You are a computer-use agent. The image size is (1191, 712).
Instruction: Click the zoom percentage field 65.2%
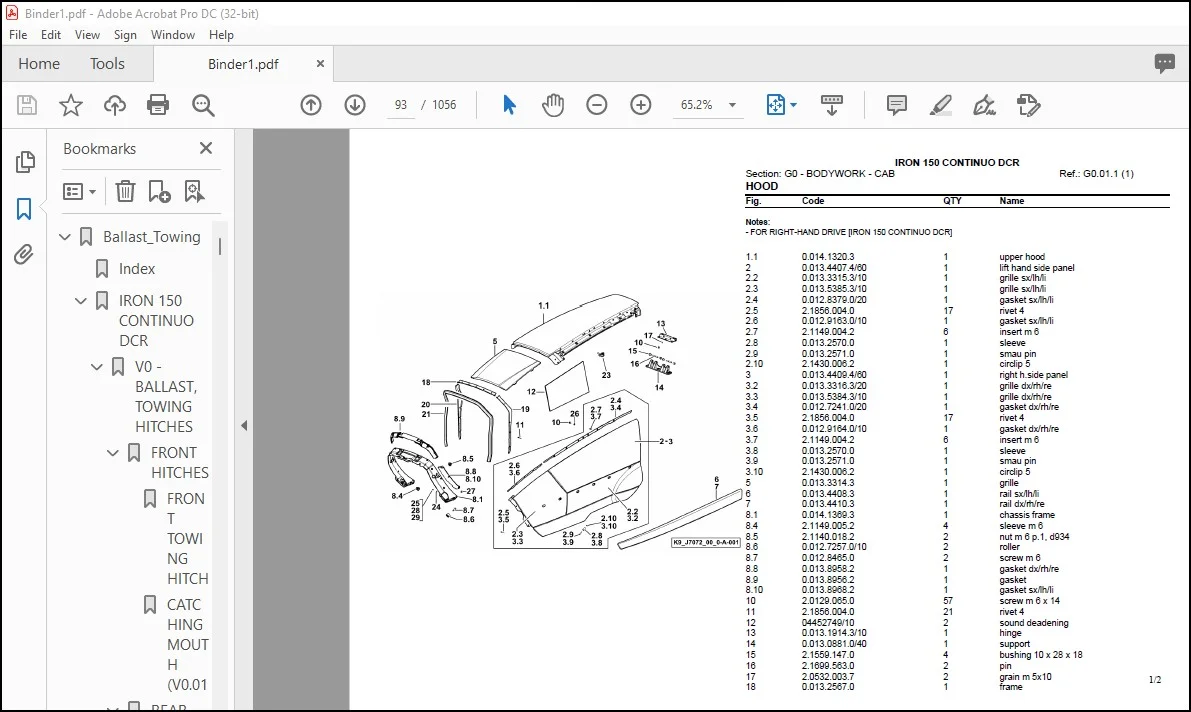(x=697, y=105)
